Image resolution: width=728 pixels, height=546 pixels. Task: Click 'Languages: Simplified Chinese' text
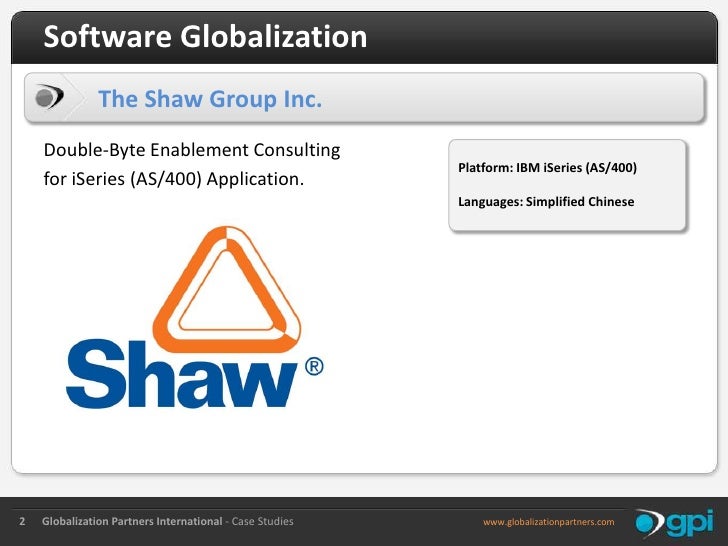click(x=546, y=202)
